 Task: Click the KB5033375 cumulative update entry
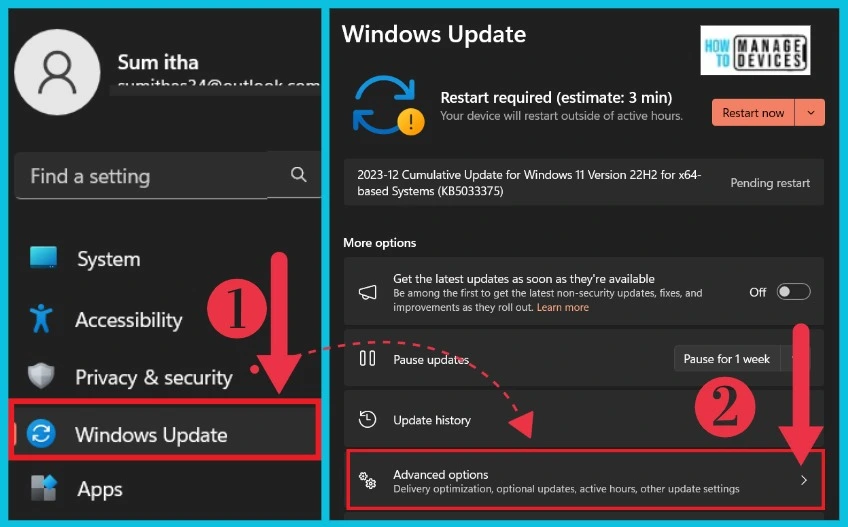584,182
